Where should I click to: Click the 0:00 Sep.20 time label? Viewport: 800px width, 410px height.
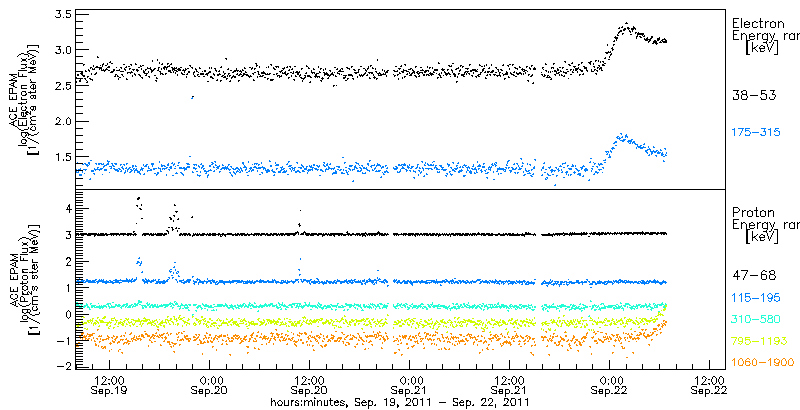(x=209, y=386)
